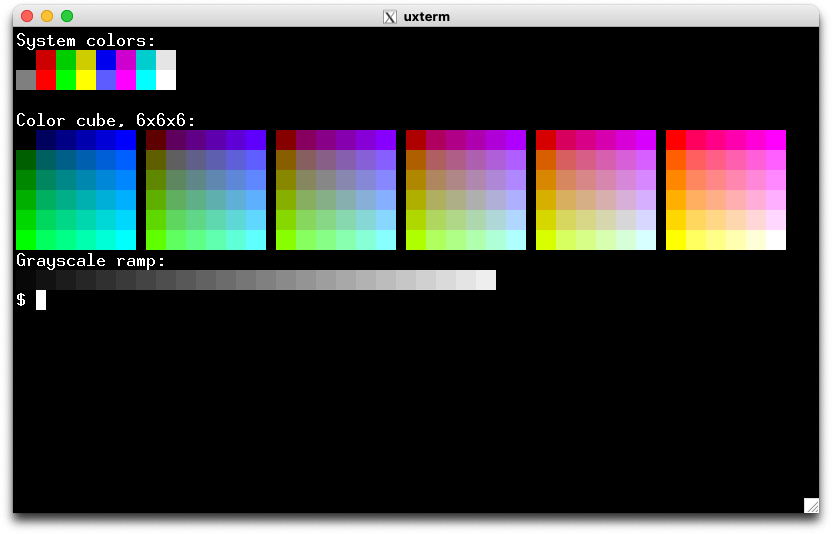Click the white block cursor after the prompt

[x=41, y=300]
